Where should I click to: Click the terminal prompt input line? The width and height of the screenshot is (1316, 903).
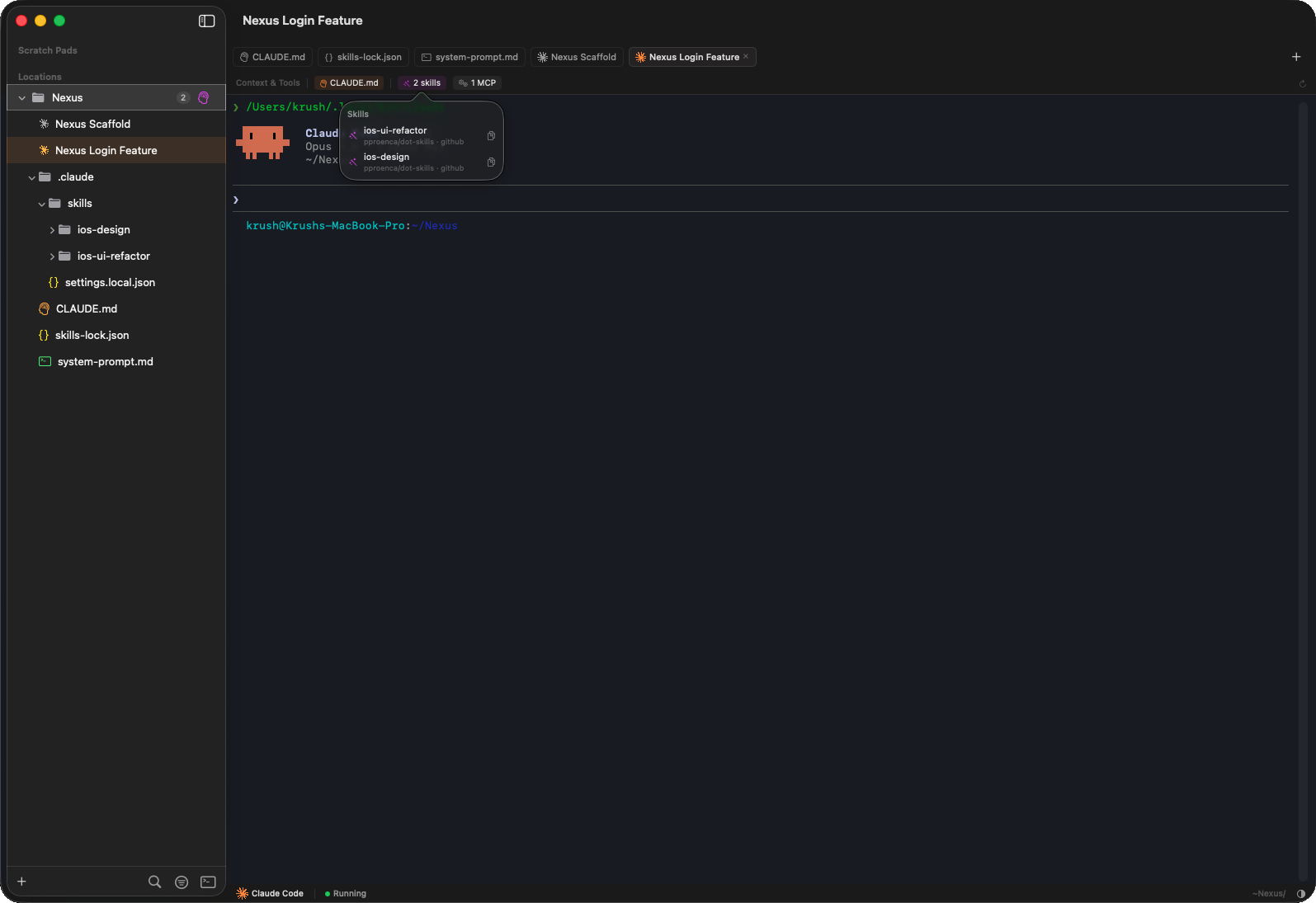(x=760, y=200)
